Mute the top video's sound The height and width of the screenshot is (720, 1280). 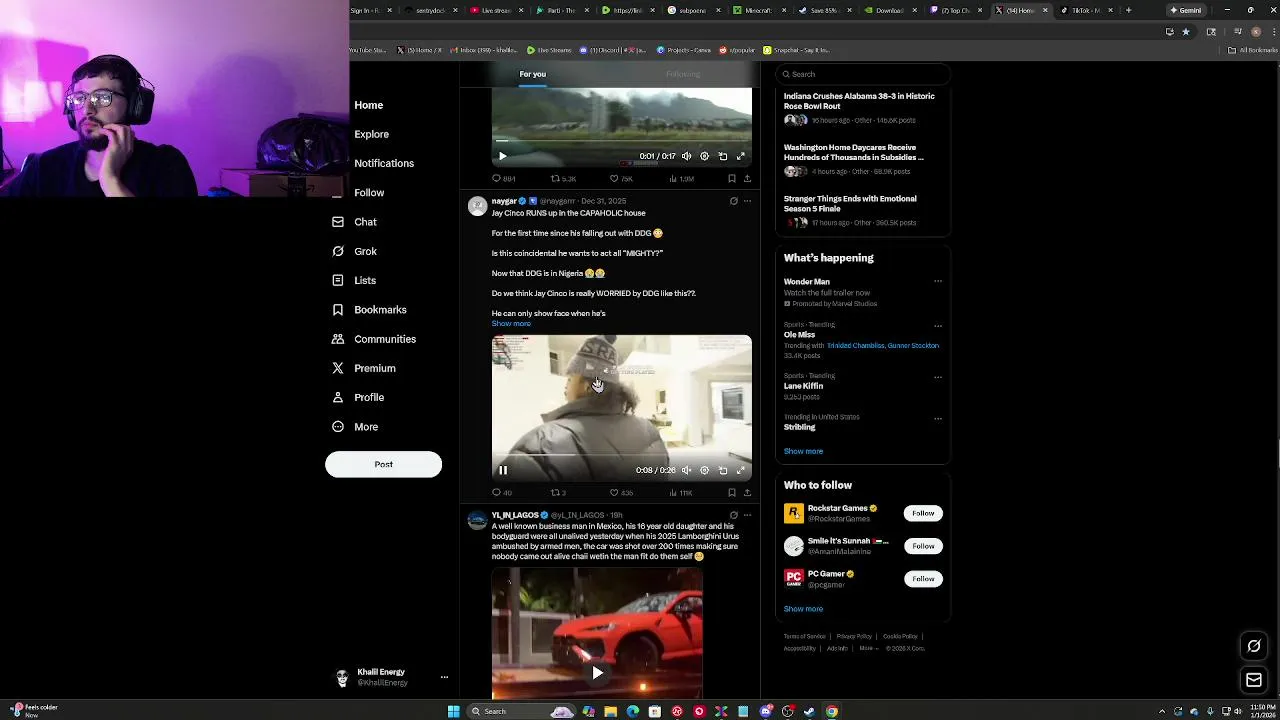pyautogui.click(x=686, y=156)
